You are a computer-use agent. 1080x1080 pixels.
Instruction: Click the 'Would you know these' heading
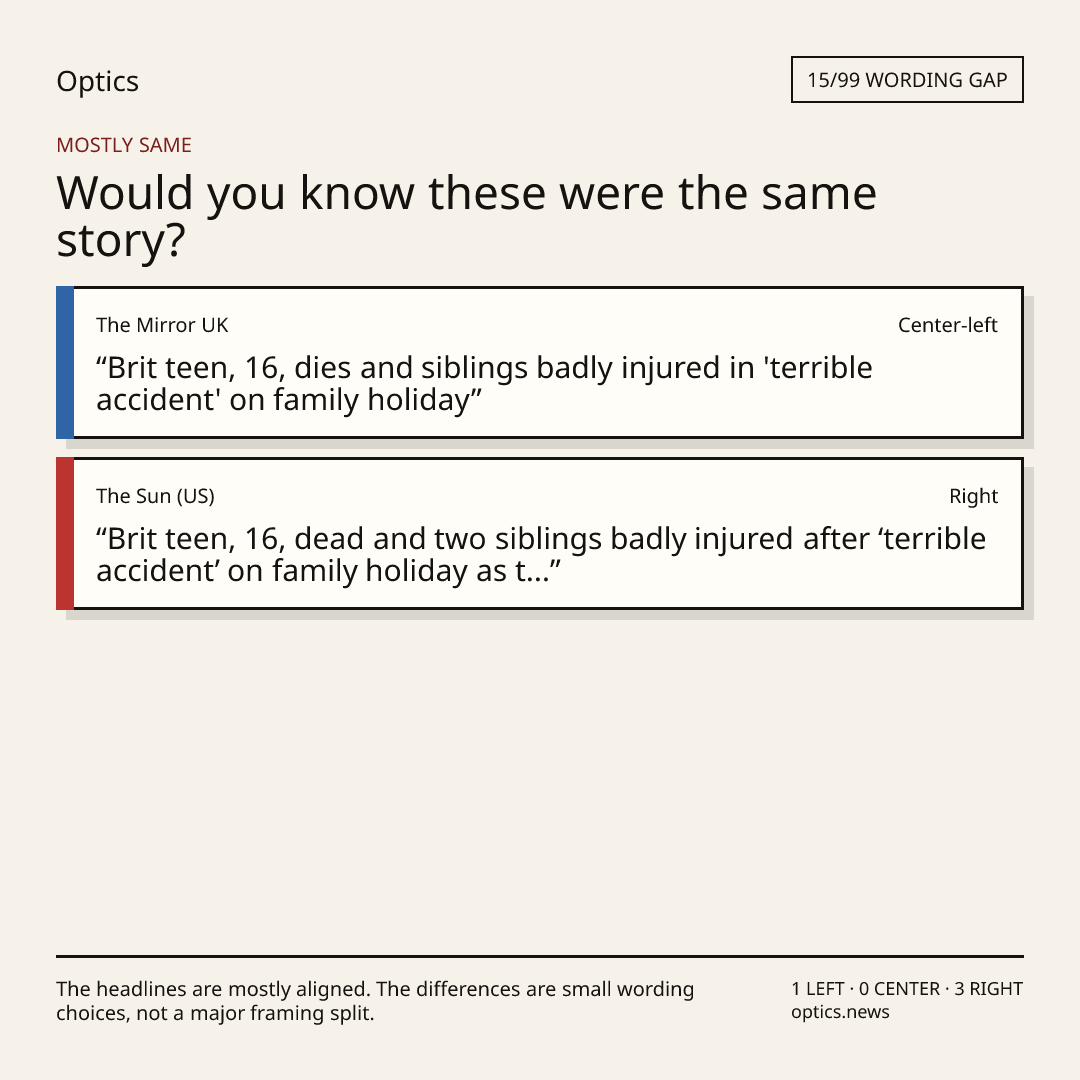(466, 216)
